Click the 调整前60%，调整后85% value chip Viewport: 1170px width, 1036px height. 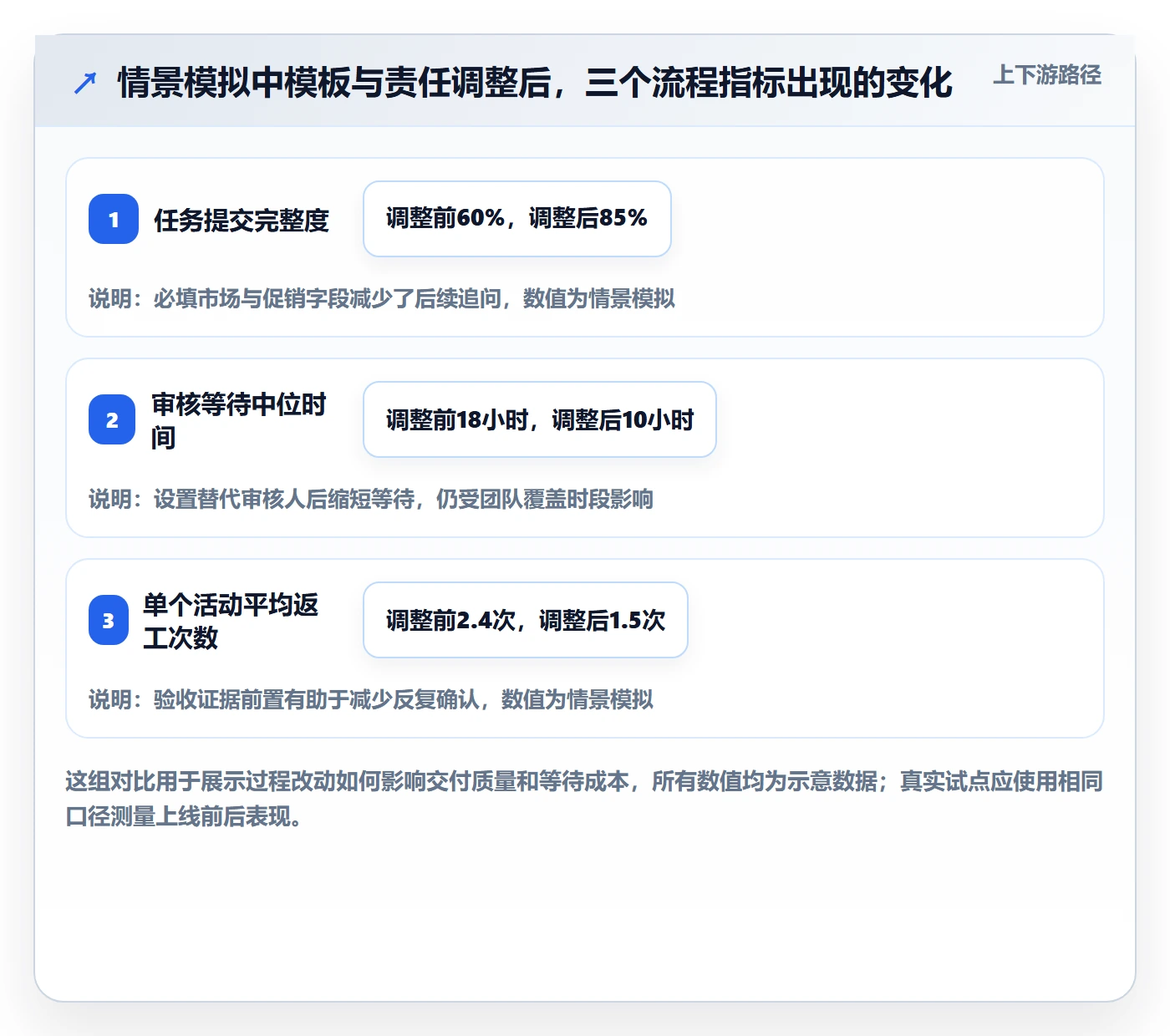(517, 219)
